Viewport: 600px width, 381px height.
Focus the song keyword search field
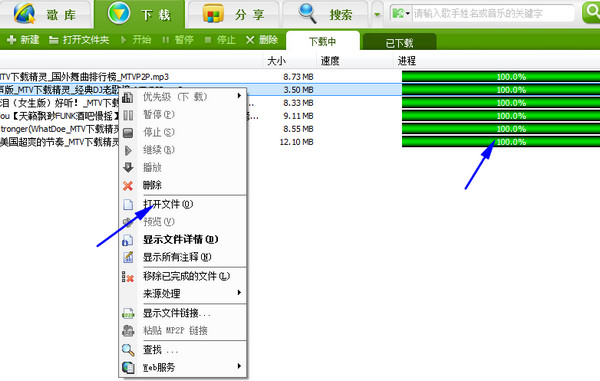click(x=493, y=14)
